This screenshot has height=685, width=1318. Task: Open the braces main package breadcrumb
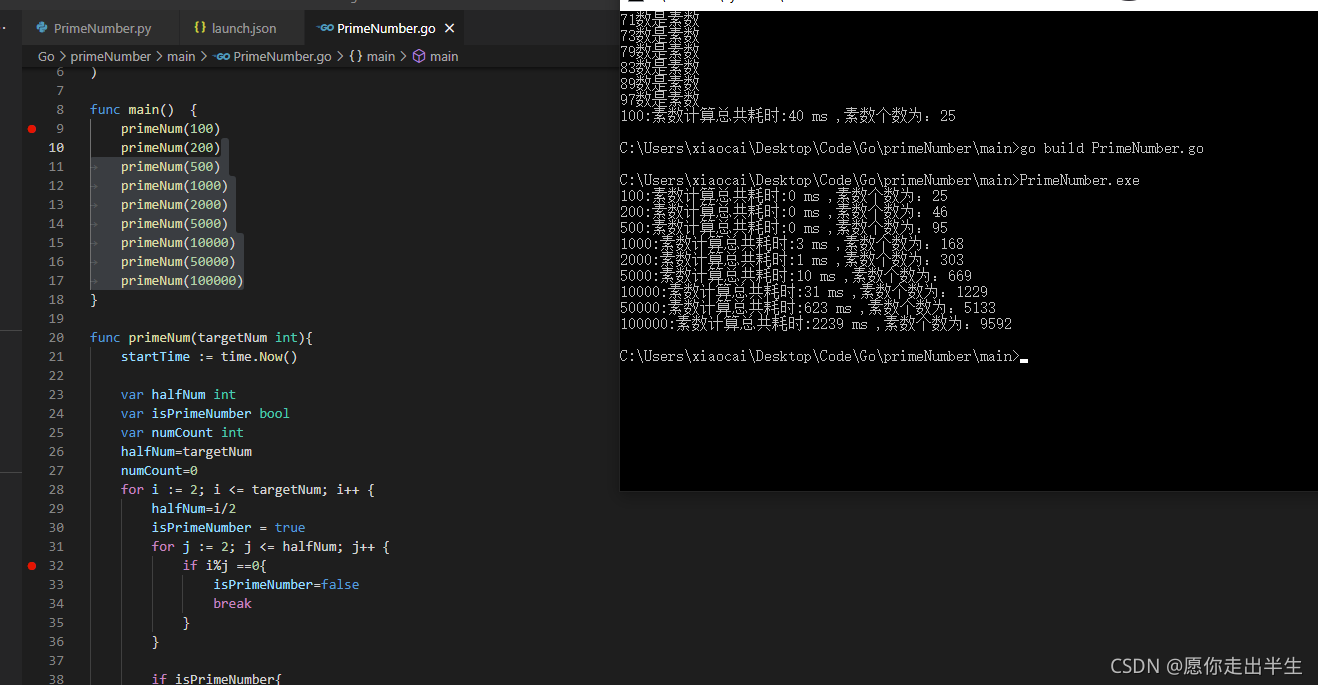[372, 56]
